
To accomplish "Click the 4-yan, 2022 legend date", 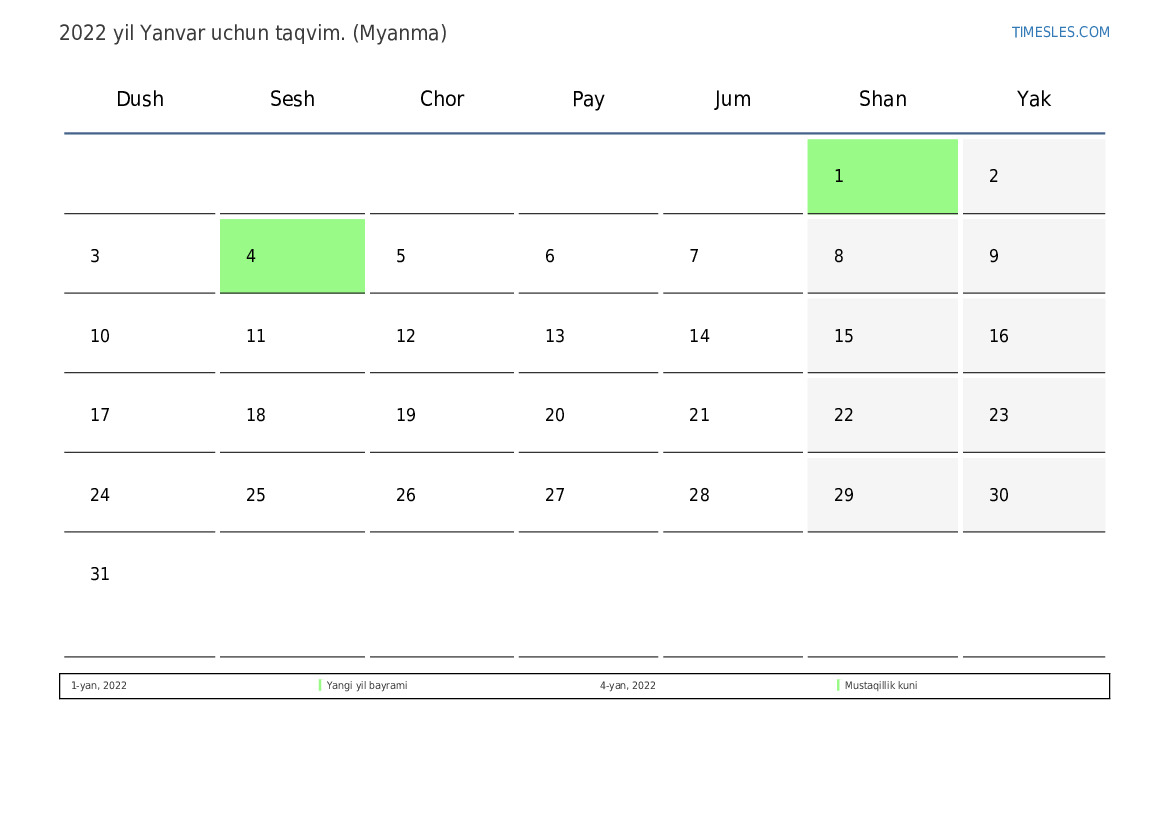I will pyautogui.click(x=628, y=686).
